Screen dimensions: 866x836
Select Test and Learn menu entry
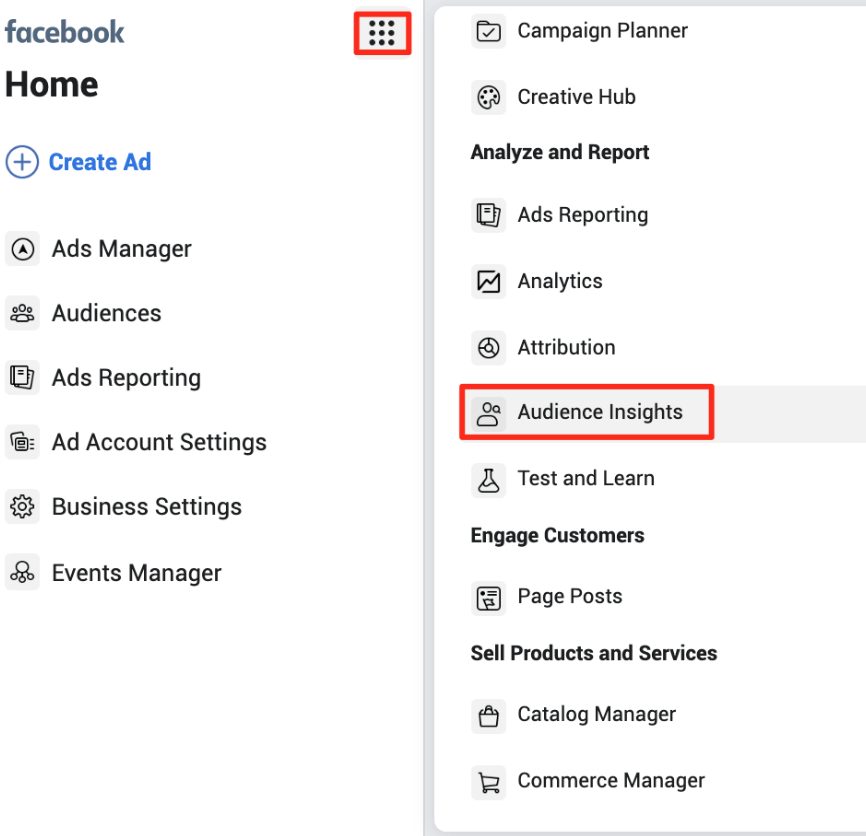point(586,478)
